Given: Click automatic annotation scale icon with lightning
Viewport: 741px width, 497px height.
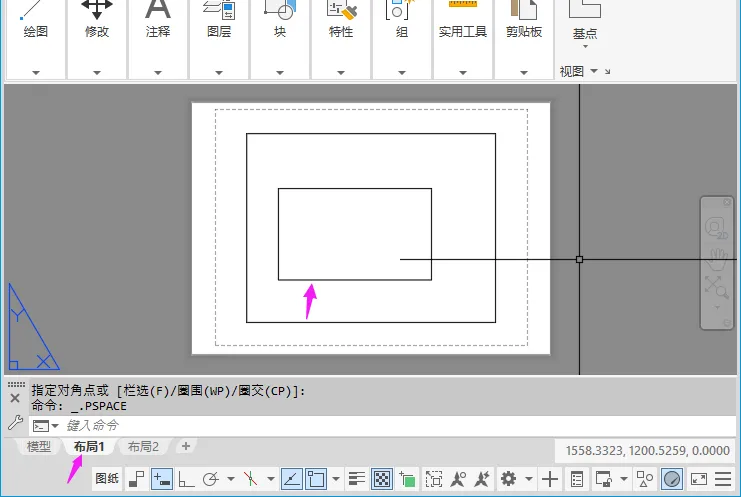Looking at the screenshot, I should point(482,479).
